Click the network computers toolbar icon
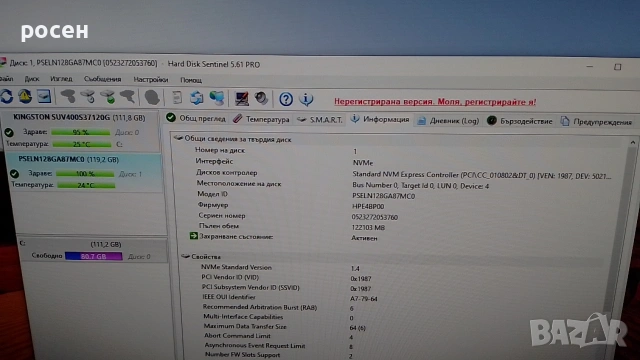Screen dimensions: 640x360 click(217, 98)
